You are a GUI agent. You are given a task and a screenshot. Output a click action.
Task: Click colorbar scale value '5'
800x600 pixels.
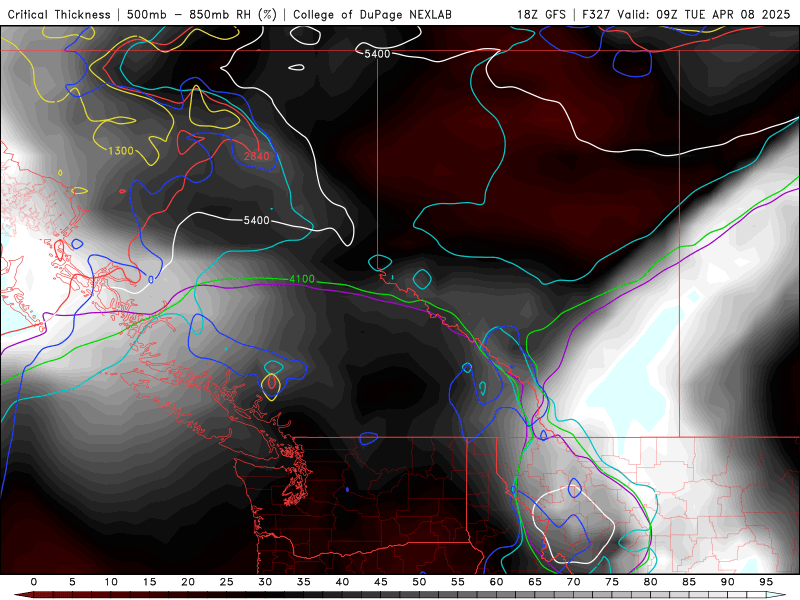pyautogui.click(x=72, y=582)
